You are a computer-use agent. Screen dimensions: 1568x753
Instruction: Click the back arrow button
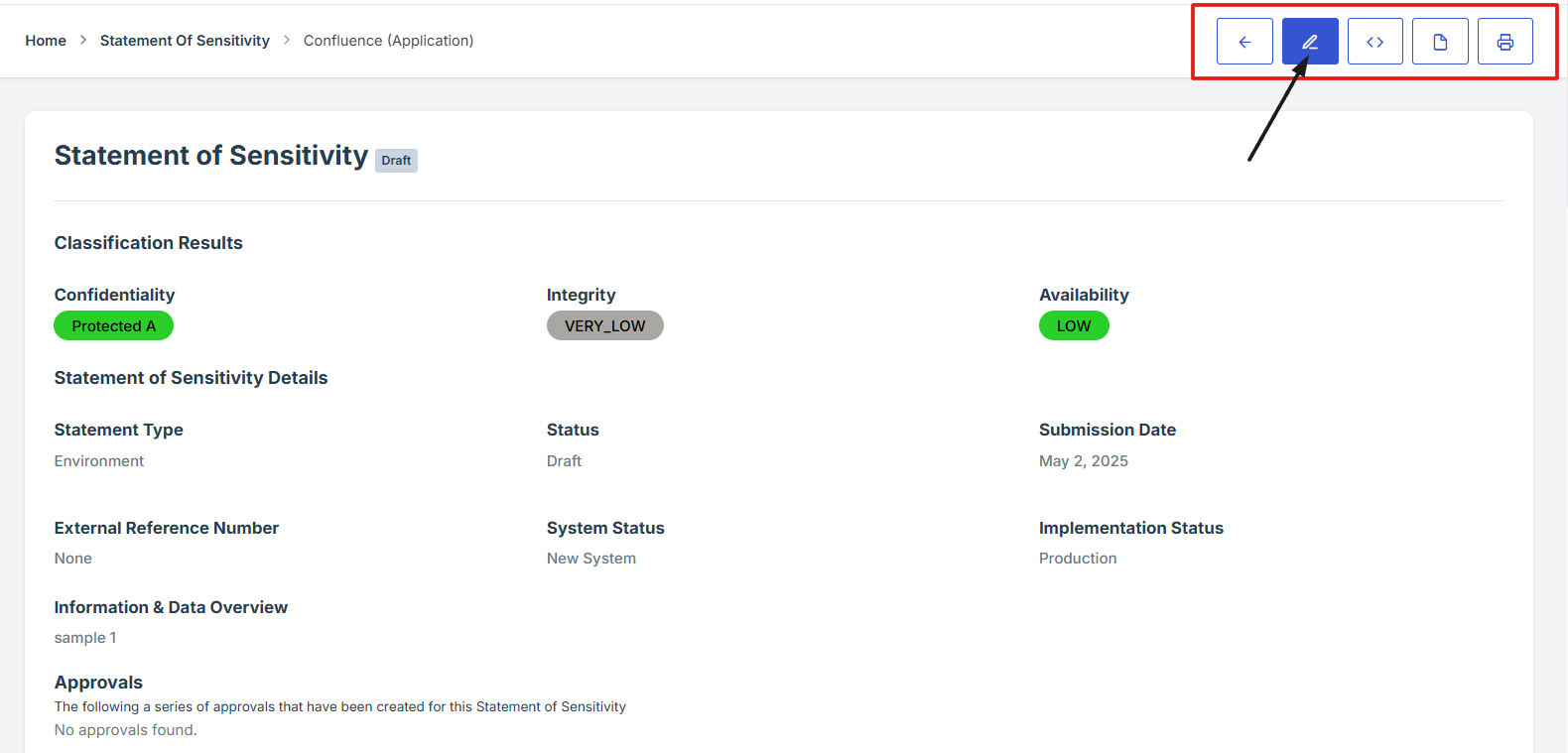click(x=1244, y=42)
